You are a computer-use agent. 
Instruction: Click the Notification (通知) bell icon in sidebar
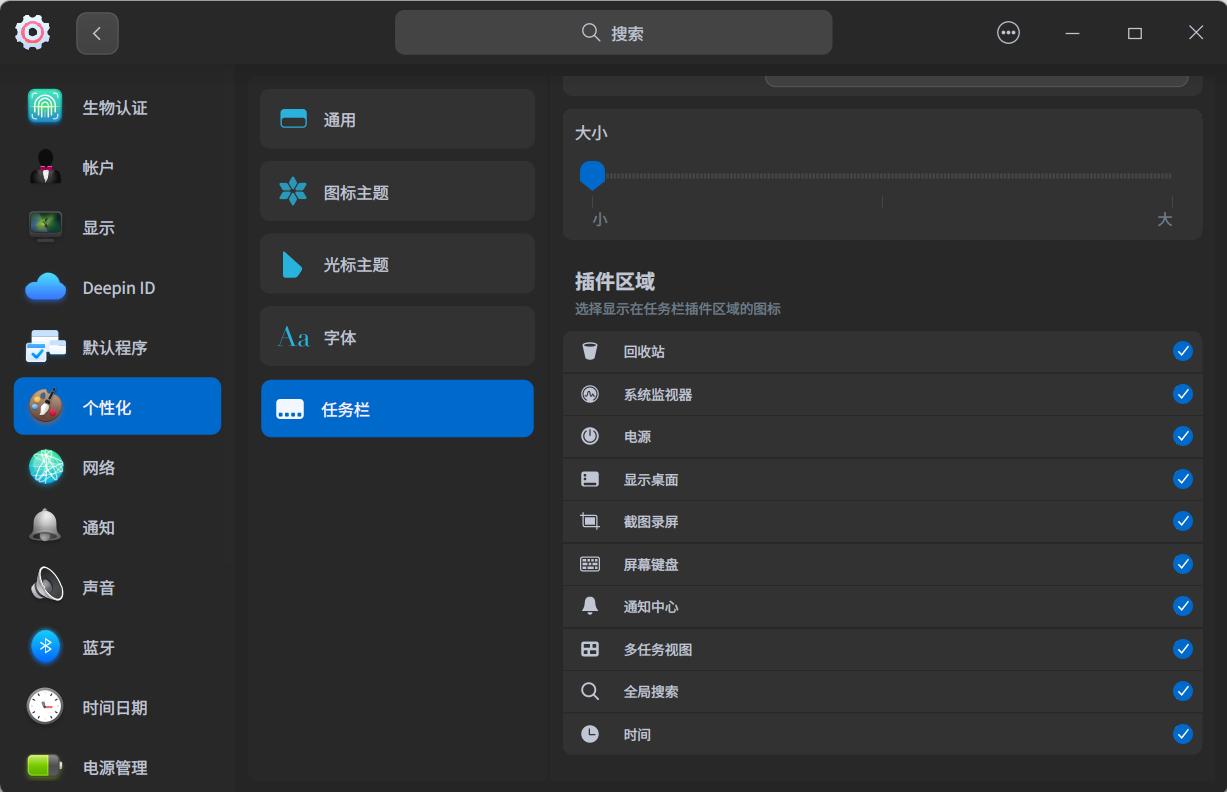(x=45, y=526)
